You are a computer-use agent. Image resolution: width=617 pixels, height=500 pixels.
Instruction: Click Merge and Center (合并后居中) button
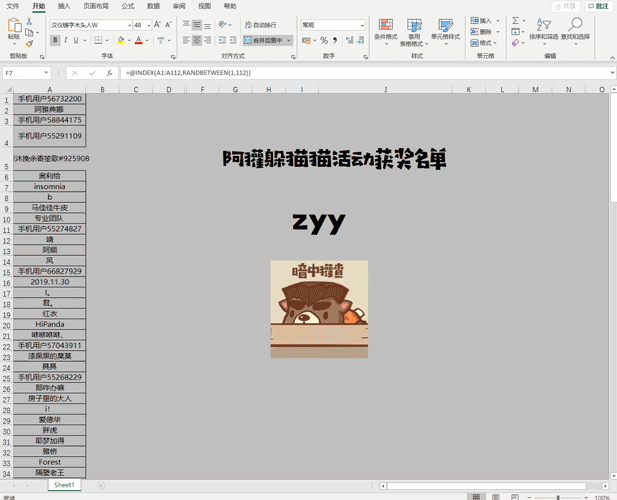click(265, 41)
